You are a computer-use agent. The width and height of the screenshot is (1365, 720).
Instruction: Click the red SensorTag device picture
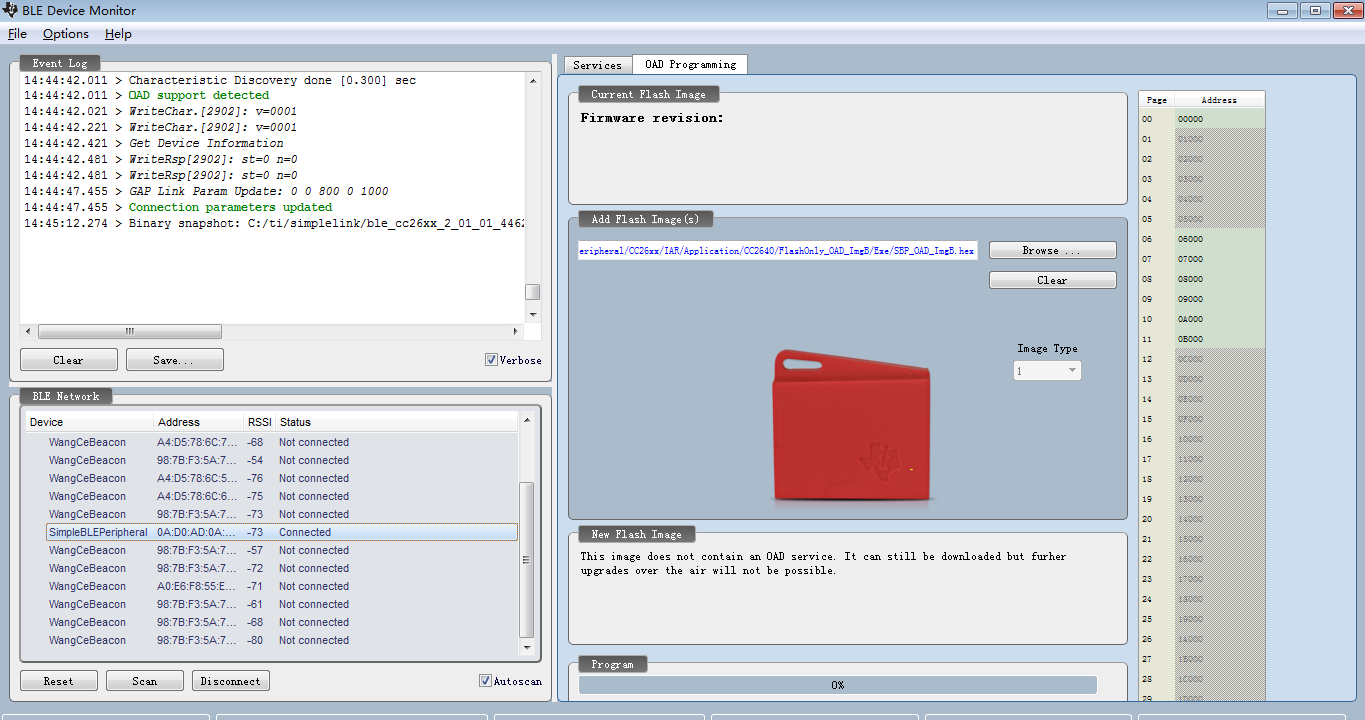click(851, 425)
